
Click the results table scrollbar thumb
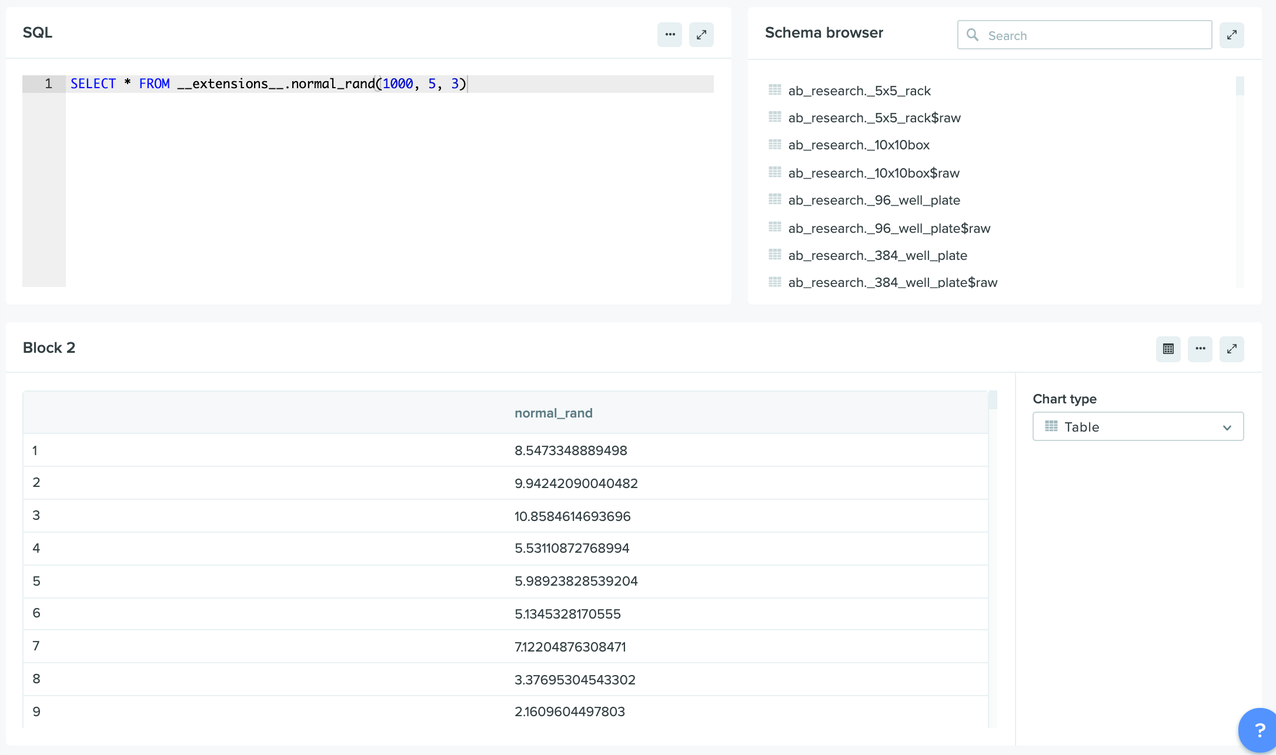pos(992,400)
